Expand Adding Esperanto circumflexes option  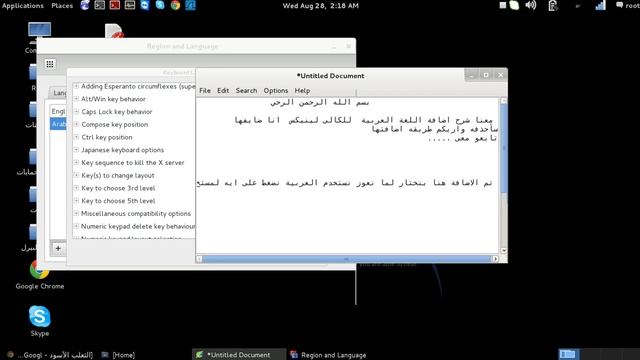click(76, 86)
